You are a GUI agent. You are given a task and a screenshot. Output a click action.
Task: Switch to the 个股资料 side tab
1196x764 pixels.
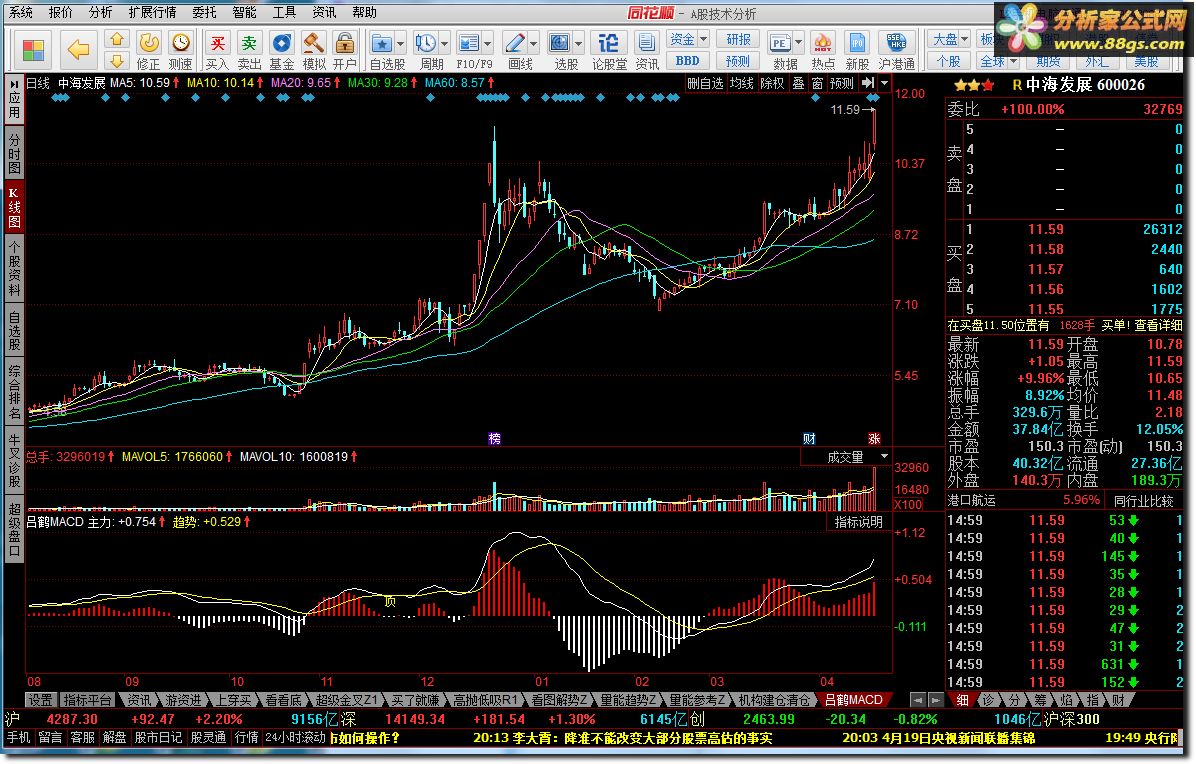(14, 267)
